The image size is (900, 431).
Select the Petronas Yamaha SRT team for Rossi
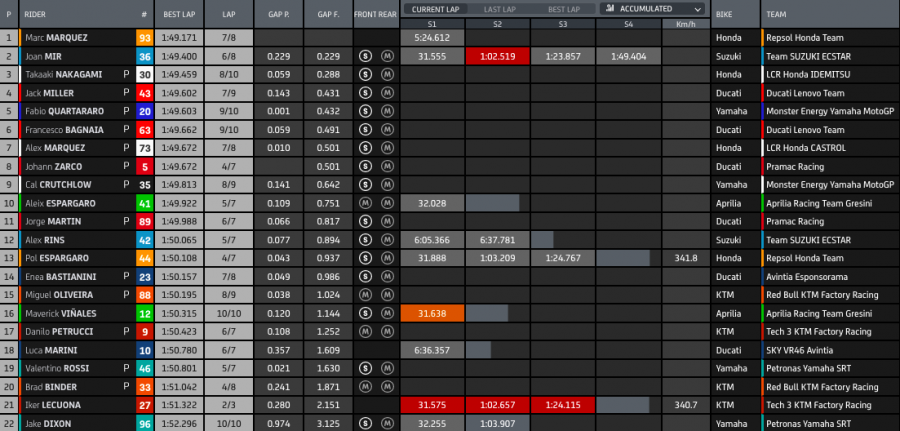(x=807, y=368)
